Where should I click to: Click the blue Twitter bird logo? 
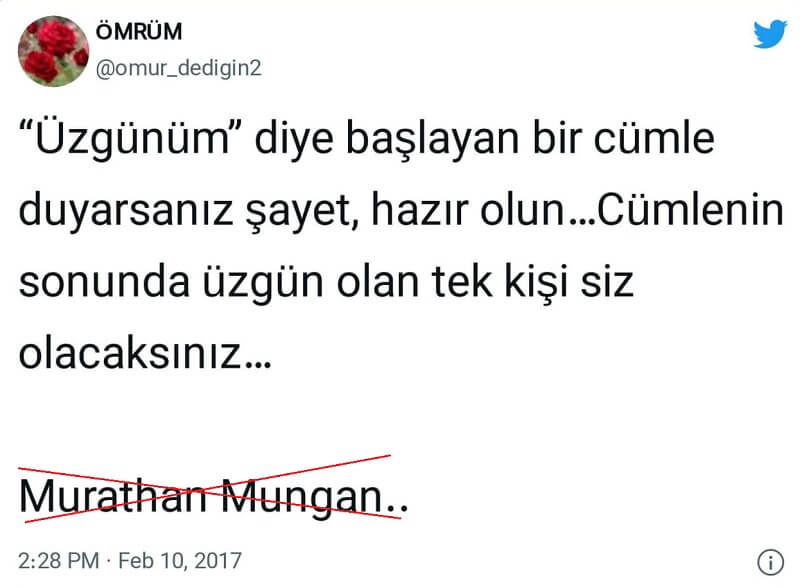(770, 34)
